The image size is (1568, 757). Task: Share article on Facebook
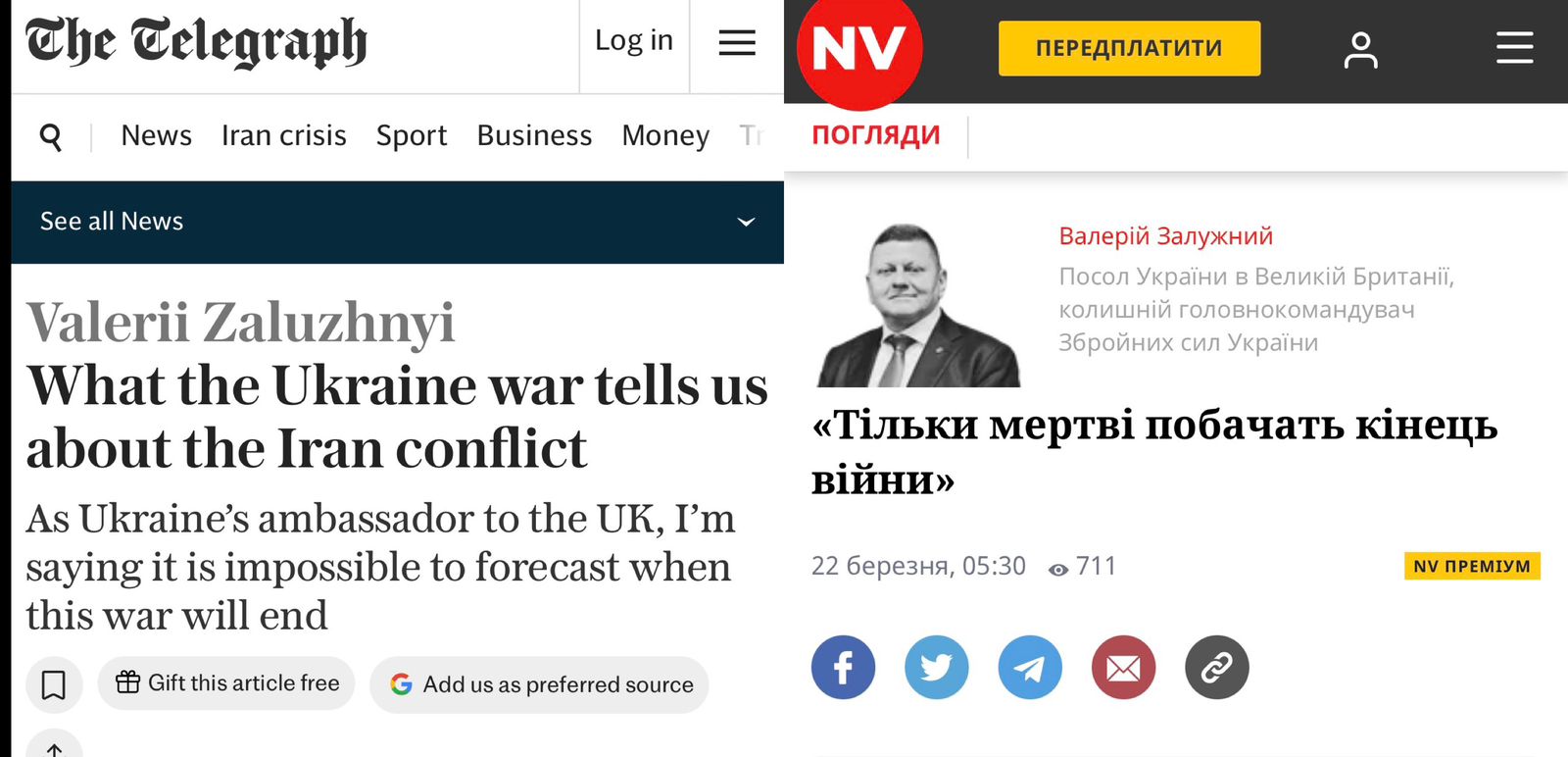(843, 668)
